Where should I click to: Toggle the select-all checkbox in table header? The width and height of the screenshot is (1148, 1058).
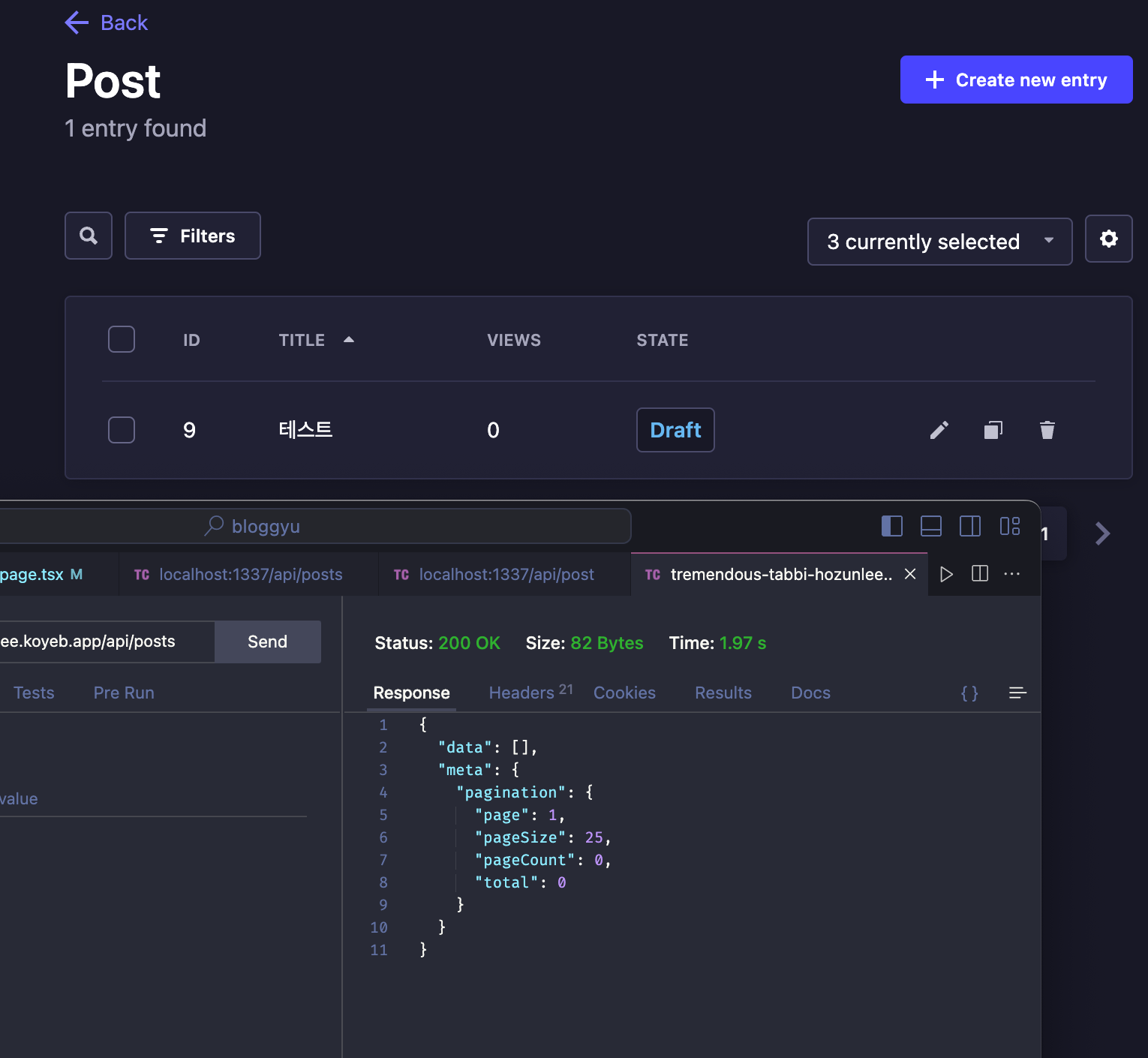point(122,339)
